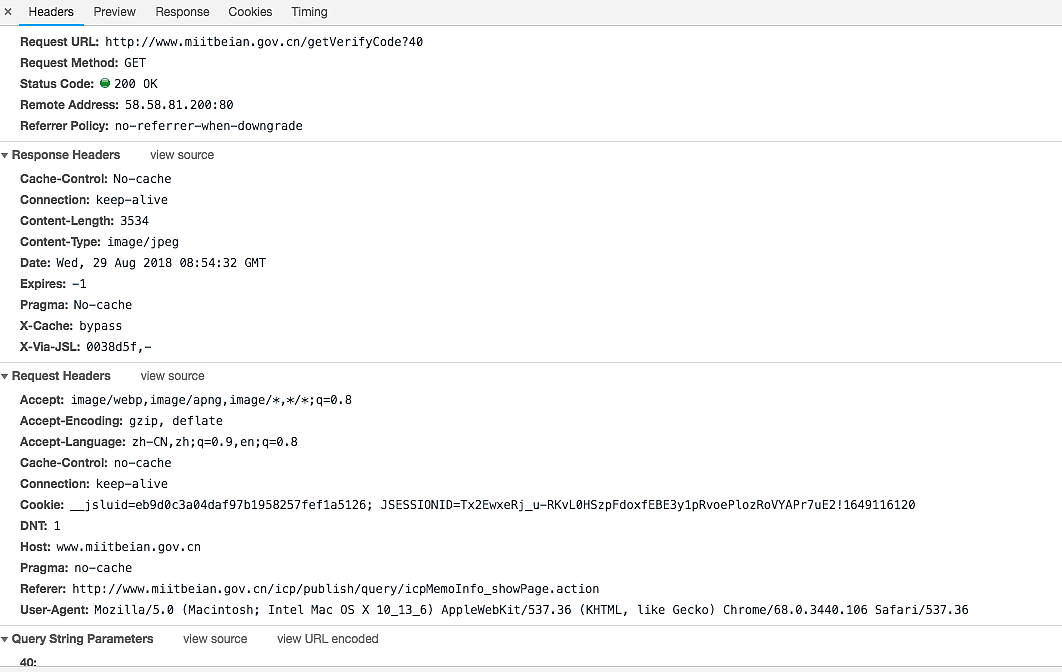1062x672 pixels.
Task: Switch to the Cookies tab
Action: click(250, 12)
